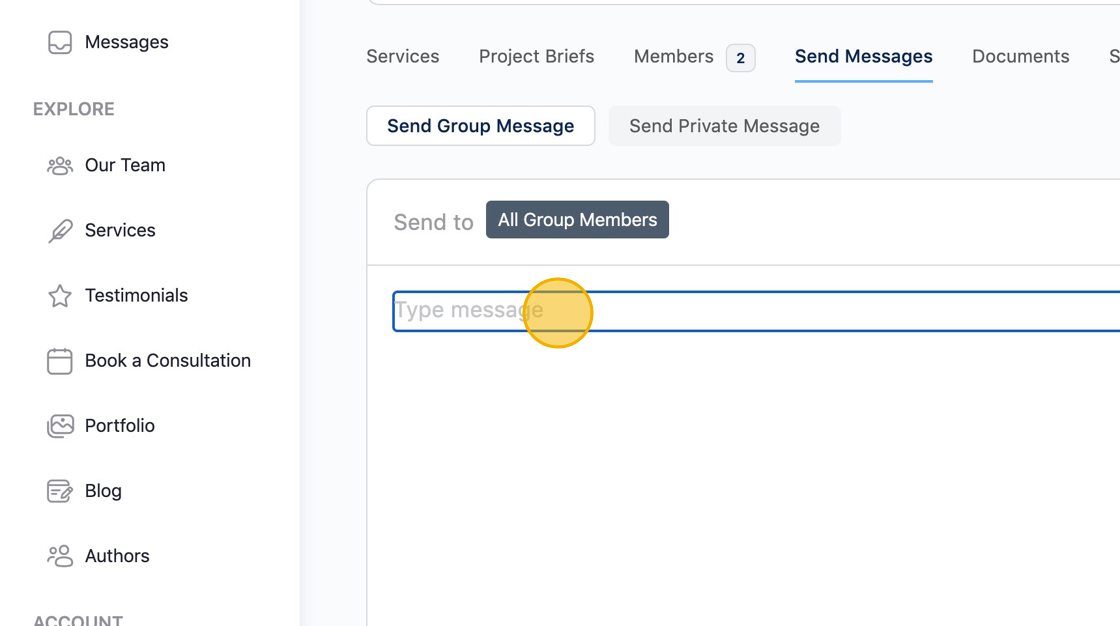Open the Blog sidebar link
The height and width of the screenshot is (626, 1120).
pos(103,491)
